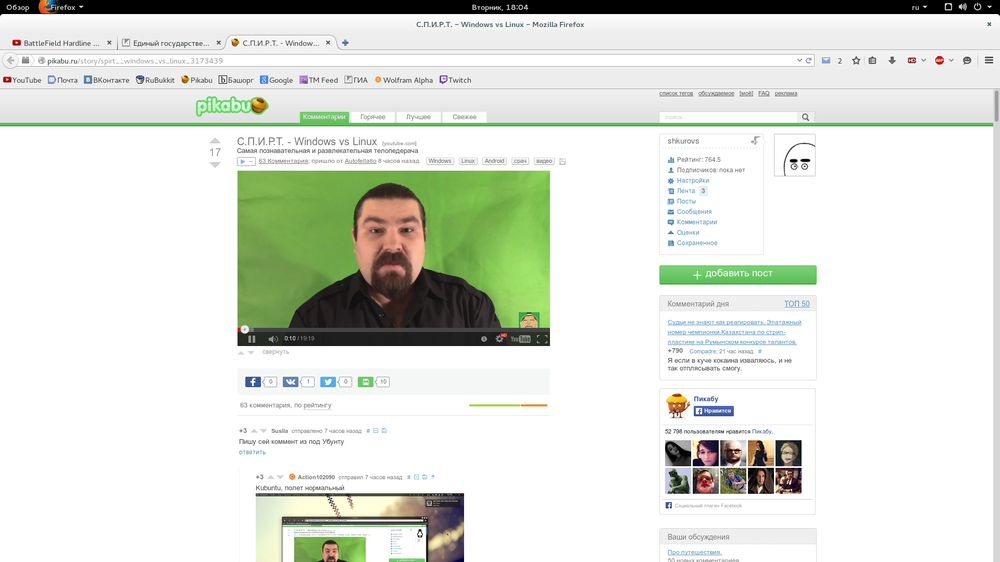Switch to the BattleField Hardline browser tab
The image size is (1000, 562).
pos(58,43)
